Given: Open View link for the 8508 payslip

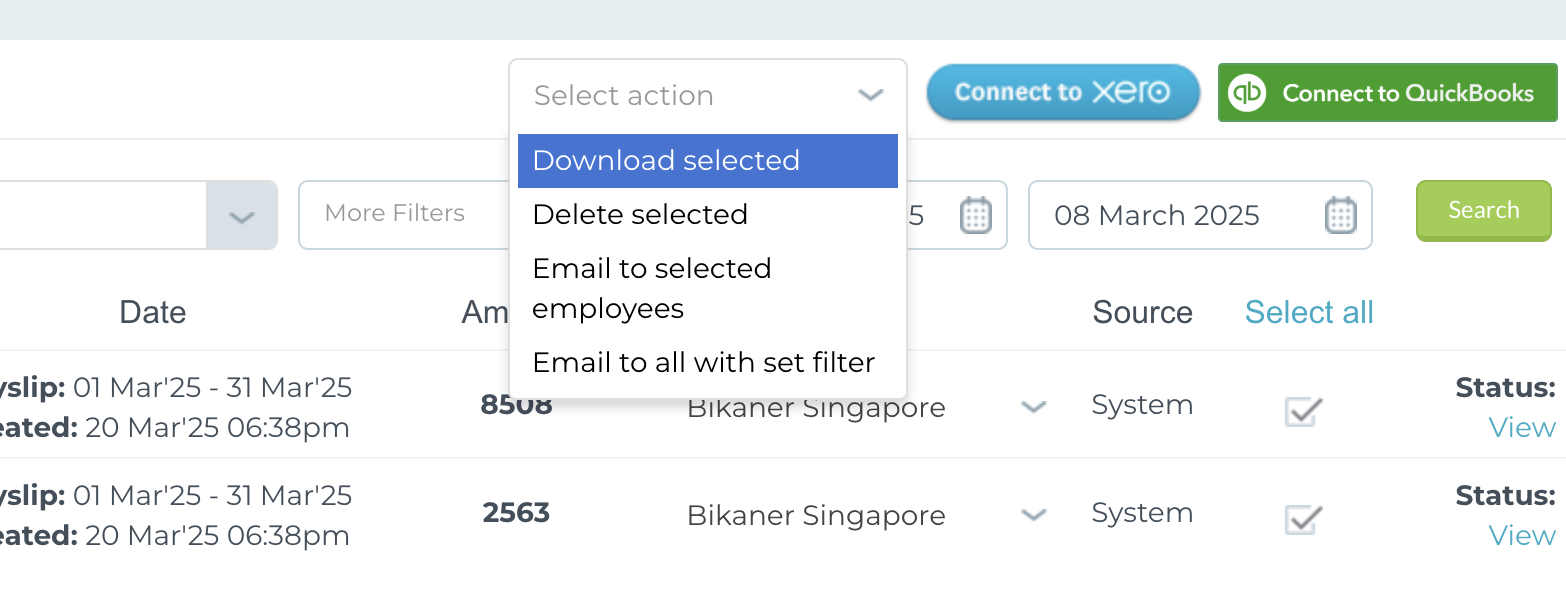Looking at the screenshot, I should (1521, 428).
